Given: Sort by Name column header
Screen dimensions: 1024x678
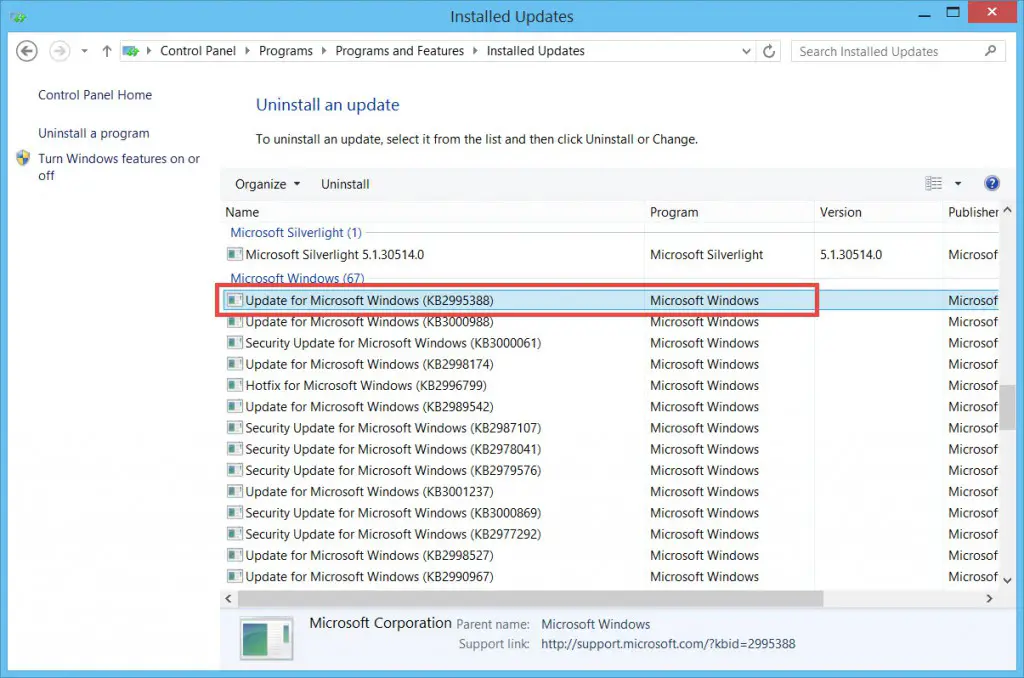Looking at the screenshot, I should click(x=434, y=212).
